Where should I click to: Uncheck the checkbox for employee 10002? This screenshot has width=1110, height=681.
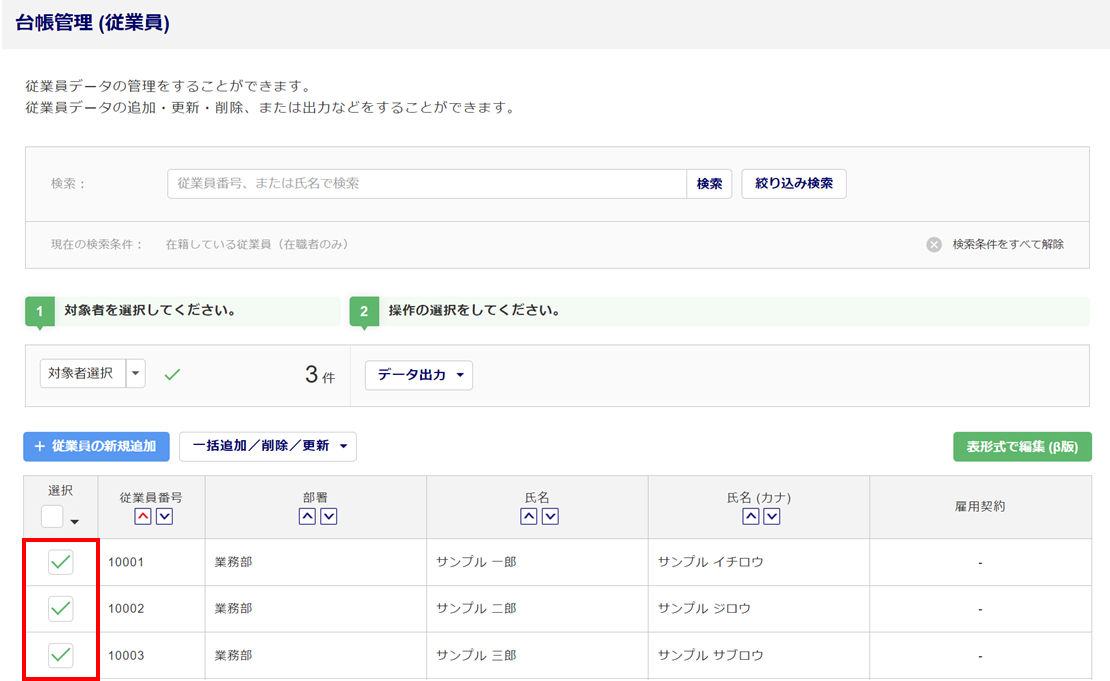(61, 609)
